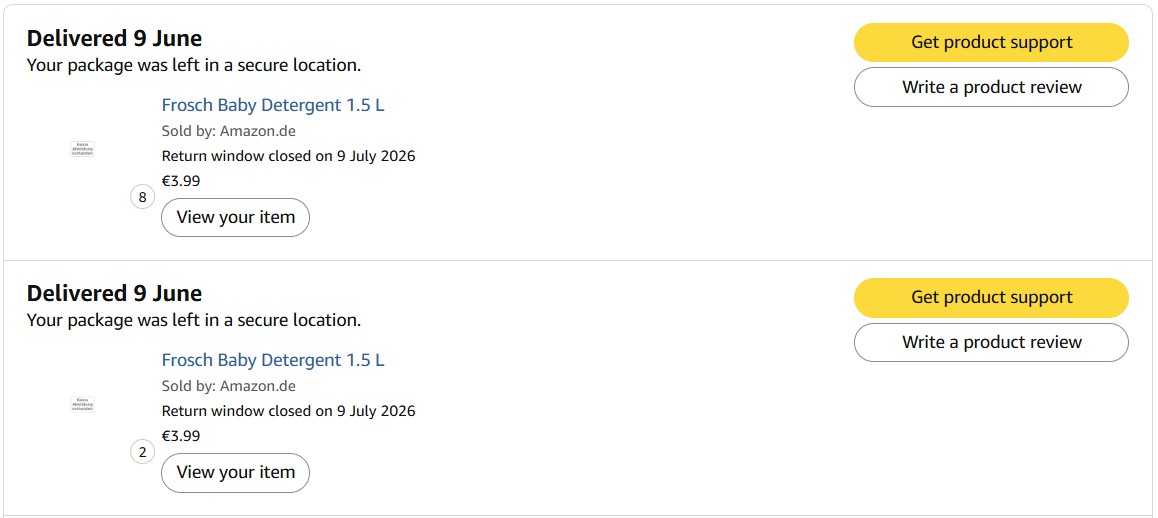Get product support for the quantity 8 order

tap(991, 42)
